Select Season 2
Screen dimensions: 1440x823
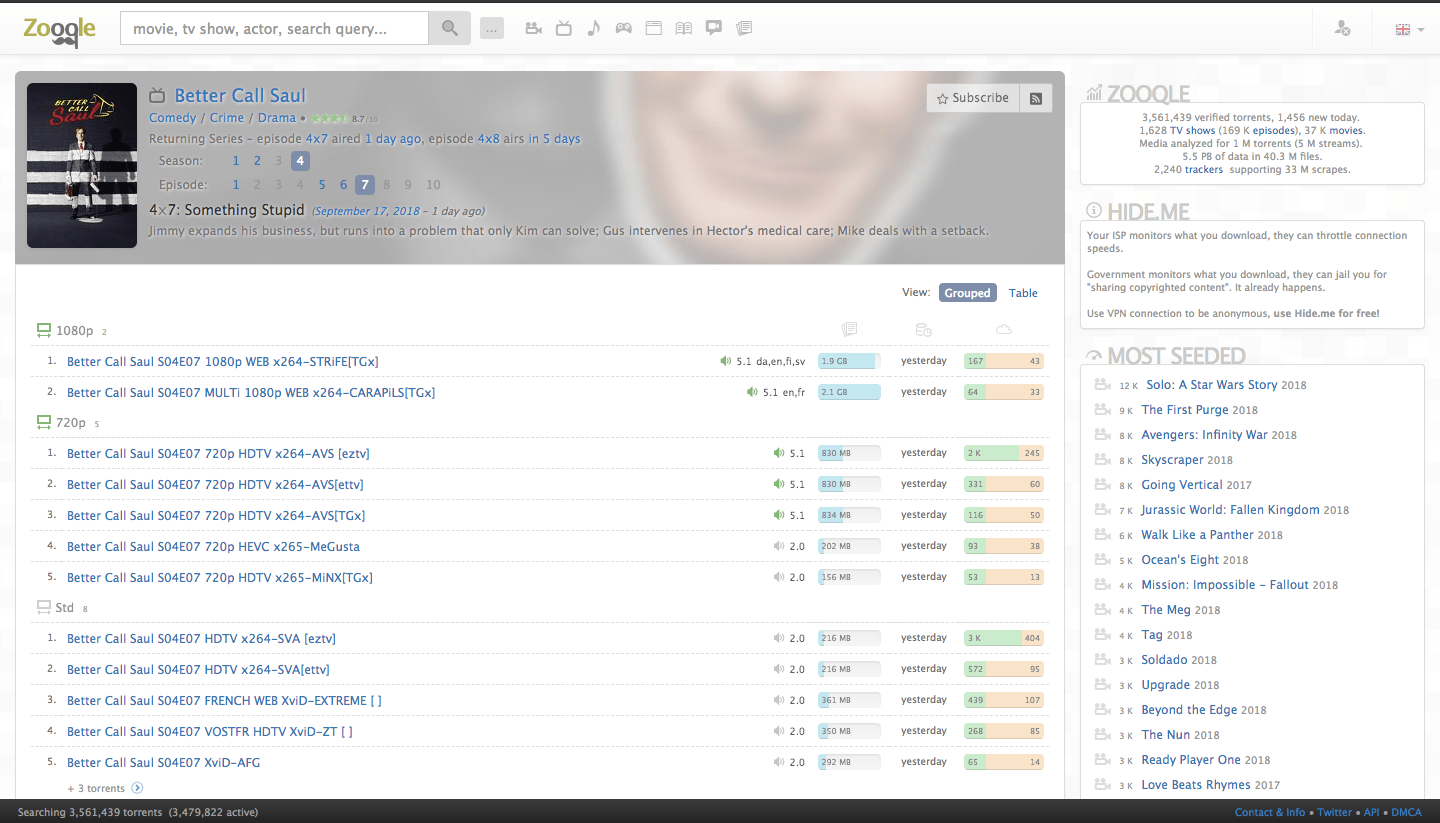pyautogui.click(x=257, y=161)
